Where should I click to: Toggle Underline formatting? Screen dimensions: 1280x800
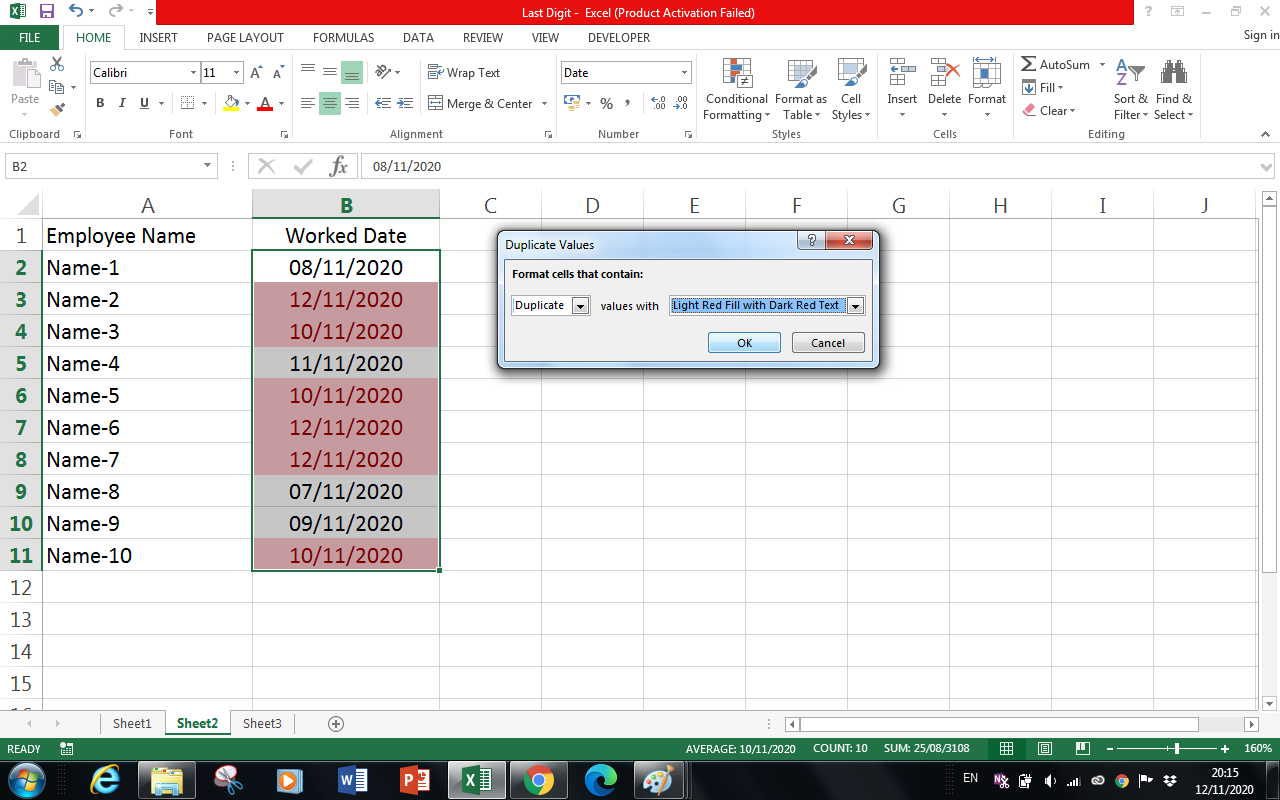(x=145, y=103)
